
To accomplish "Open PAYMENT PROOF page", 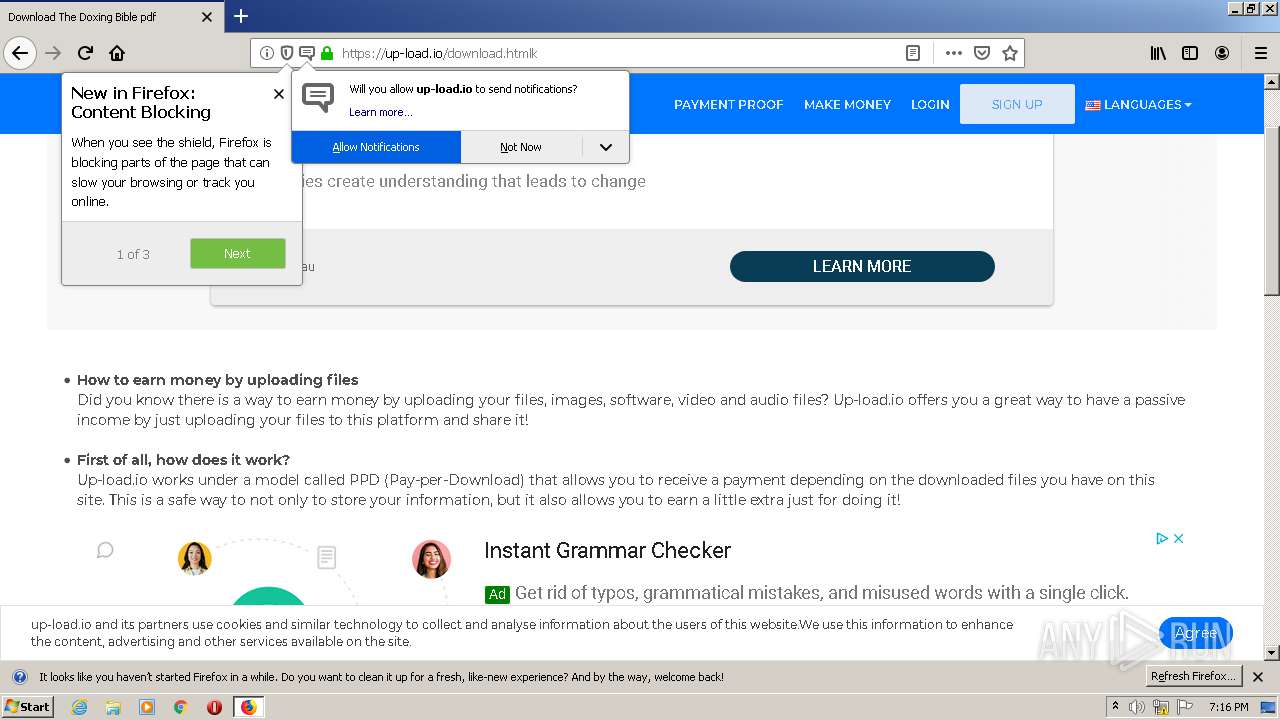I will (x=728, y=104).
